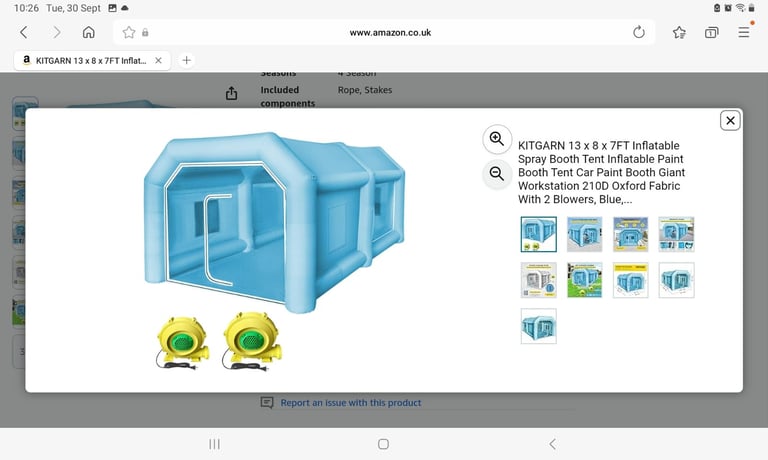Select fourth thumbnail in second row
This screenshot has height=460, width=768.
coord(676,280)
